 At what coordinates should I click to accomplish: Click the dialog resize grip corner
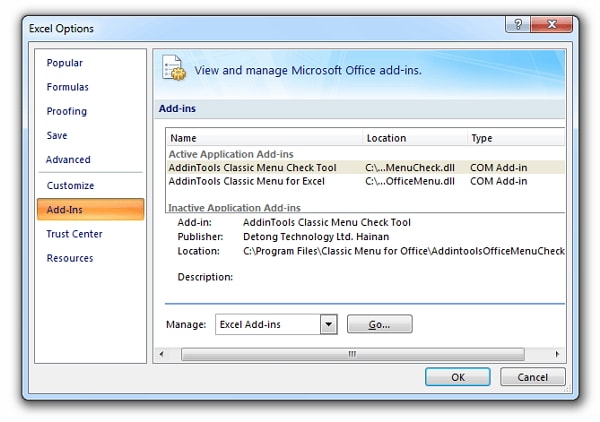(x=568, y=389)
